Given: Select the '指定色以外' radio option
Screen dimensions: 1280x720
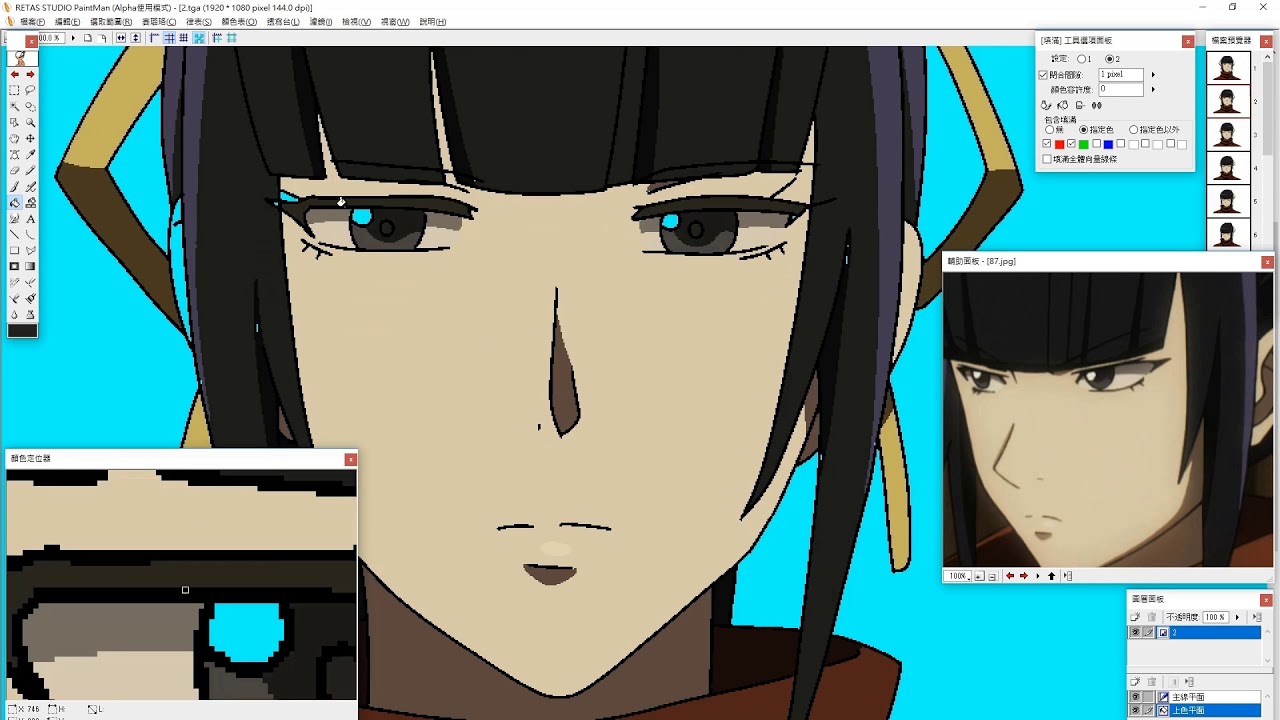Looking at the screenshot, I should (x=1134, y=130).
